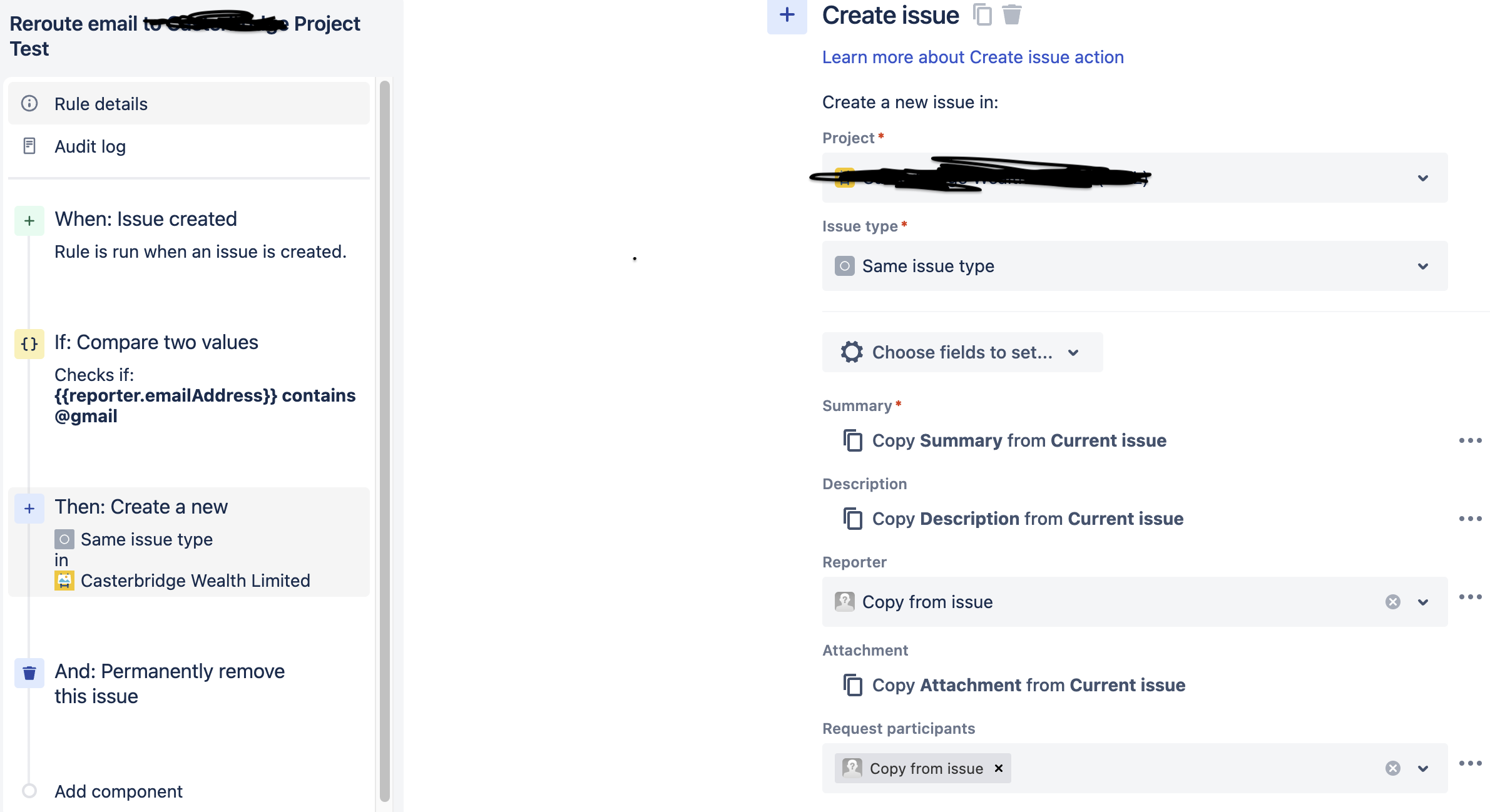Viewport: 1490px width, 812px height.
Task: Open Learn more about Create issue action
Action: pyautogui.click(x=973, y=57)
